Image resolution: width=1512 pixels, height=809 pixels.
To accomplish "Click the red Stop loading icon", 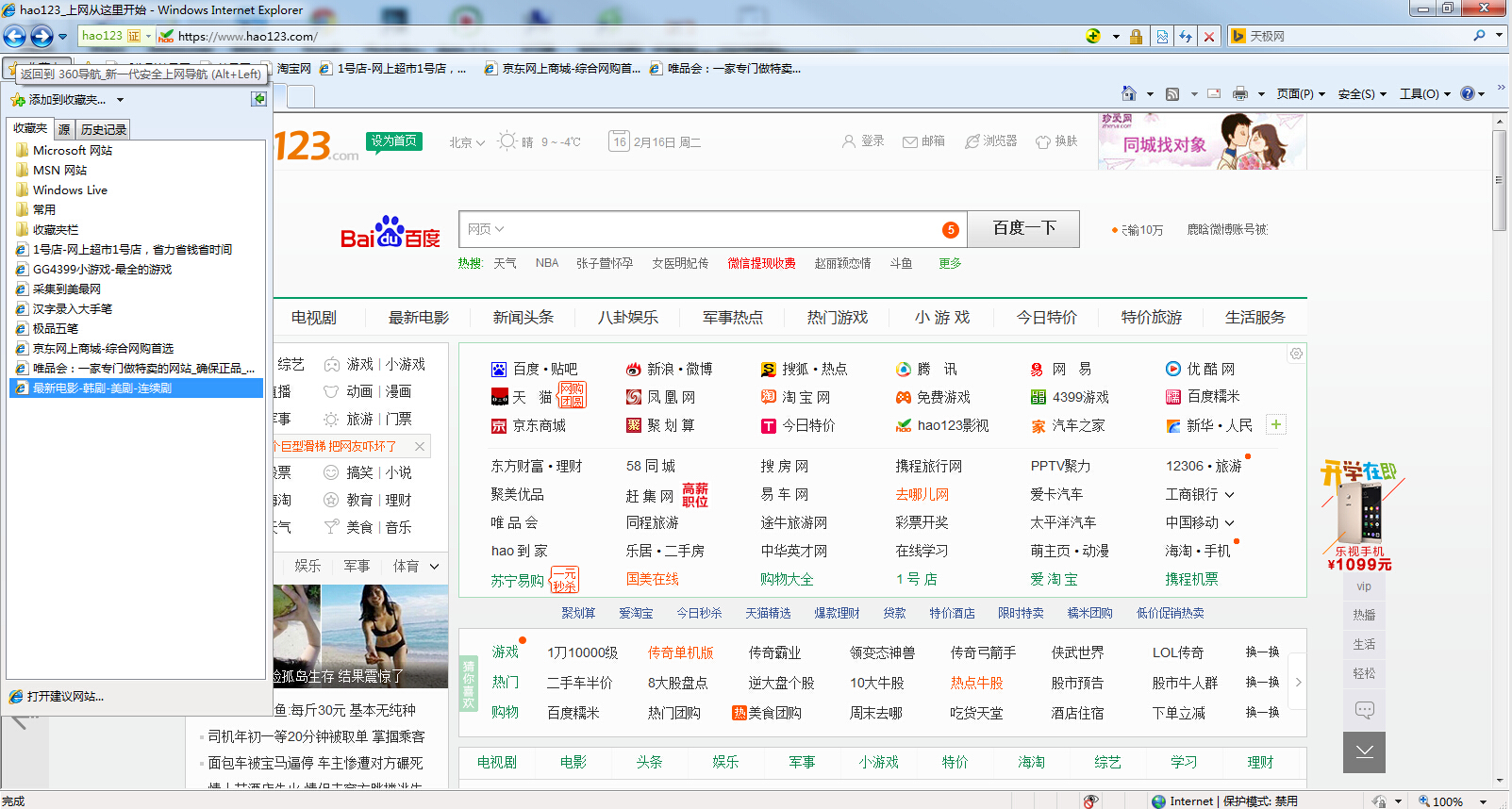I will coord(1209,36).
